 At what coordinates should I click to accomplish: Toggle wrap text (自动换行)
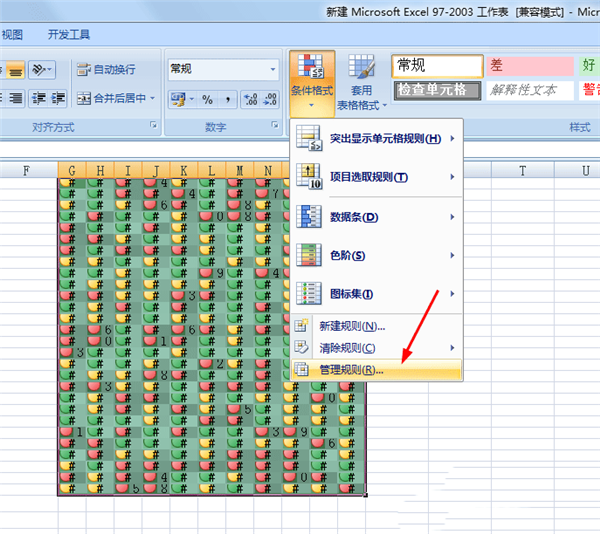pos(106,70)
